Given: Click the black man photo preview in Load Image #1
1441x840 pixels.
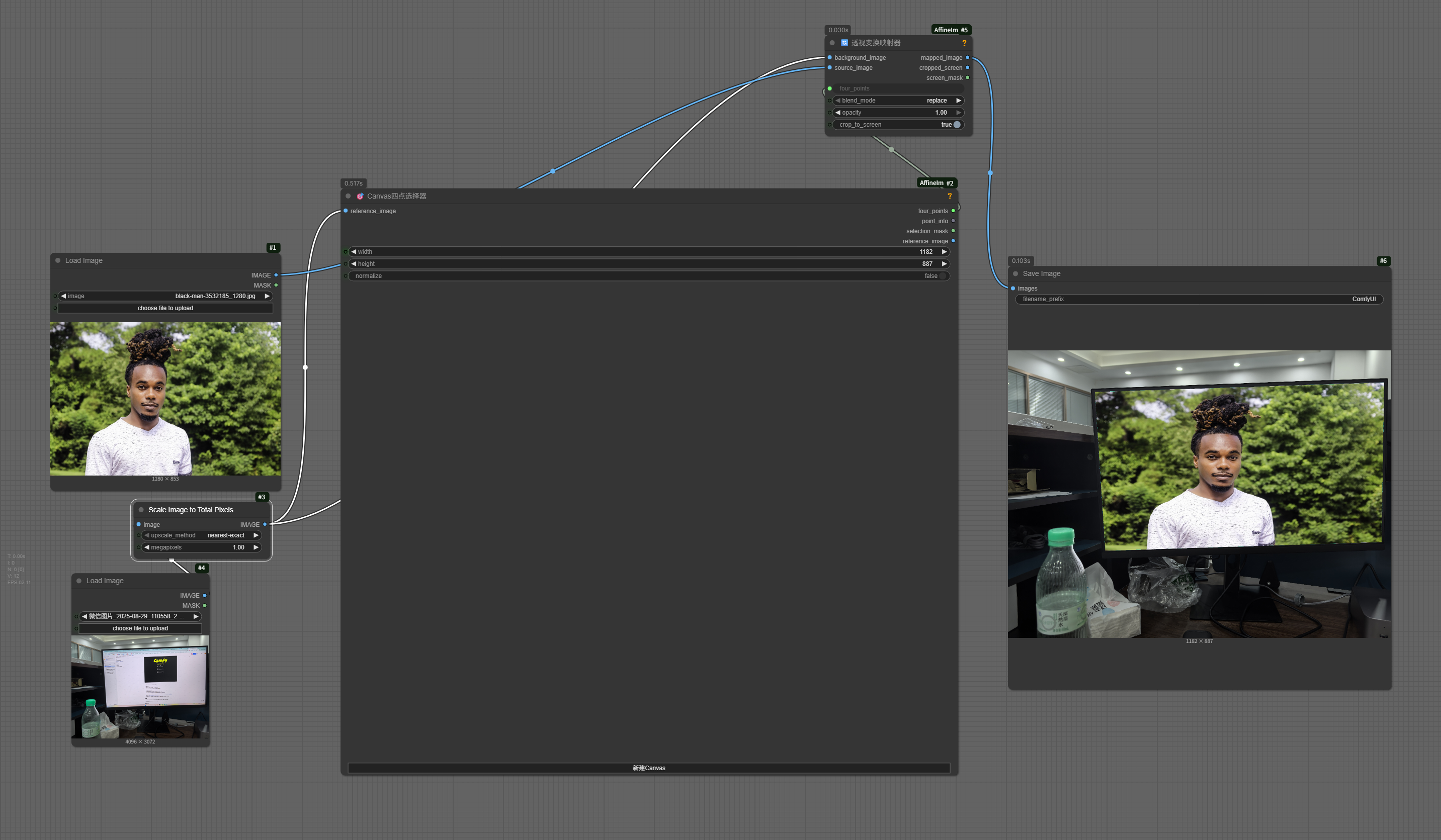Looking at the screenshot, I should [165, 399].
